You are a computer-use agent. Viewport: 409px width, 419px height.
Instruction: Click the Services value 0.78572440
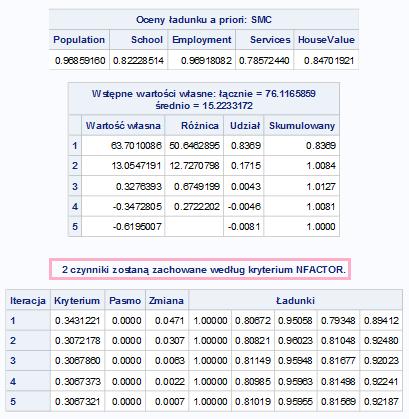click(265, 61)
